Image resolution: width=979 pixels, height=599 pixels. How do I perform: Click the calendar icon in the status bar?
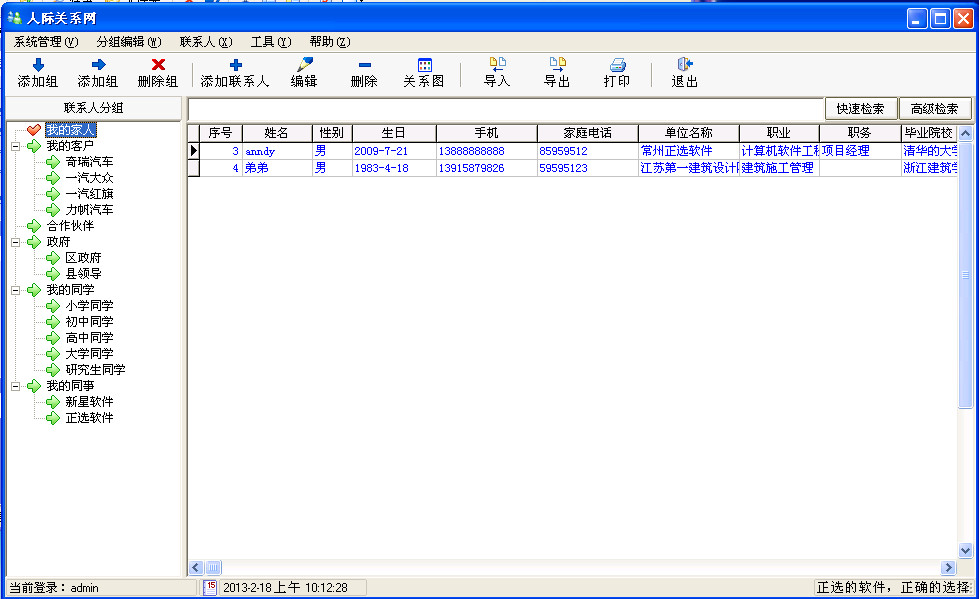[210, 587]
